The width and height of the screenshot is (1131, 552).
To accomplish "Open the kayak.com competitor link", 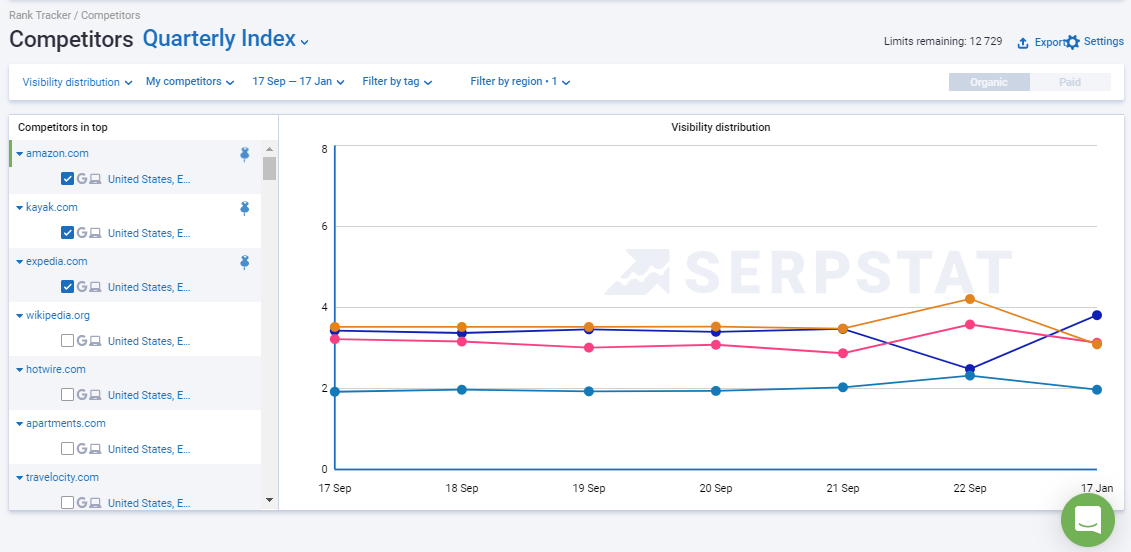I will tap(52, 207).
